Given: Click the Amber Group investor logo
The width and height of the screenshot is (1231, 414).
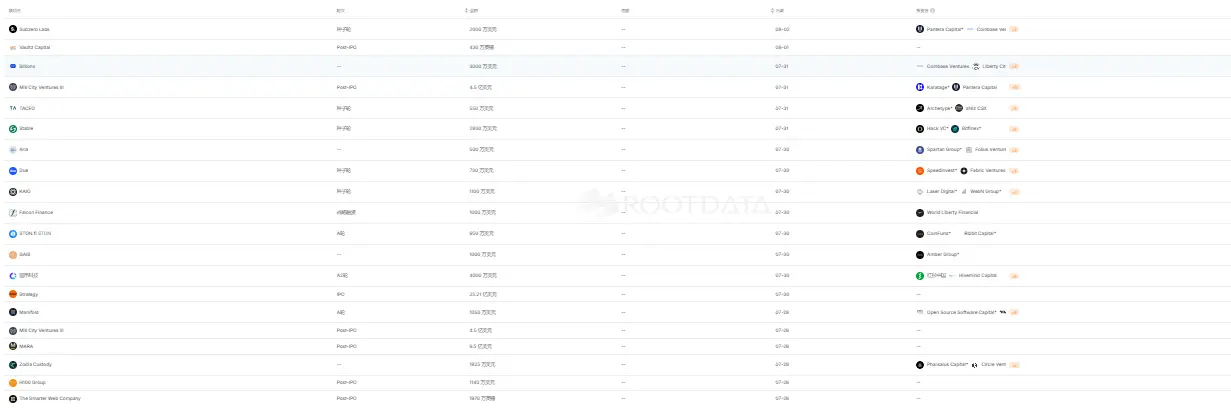Looking at the screenshot, I should [x=920, y=254].
